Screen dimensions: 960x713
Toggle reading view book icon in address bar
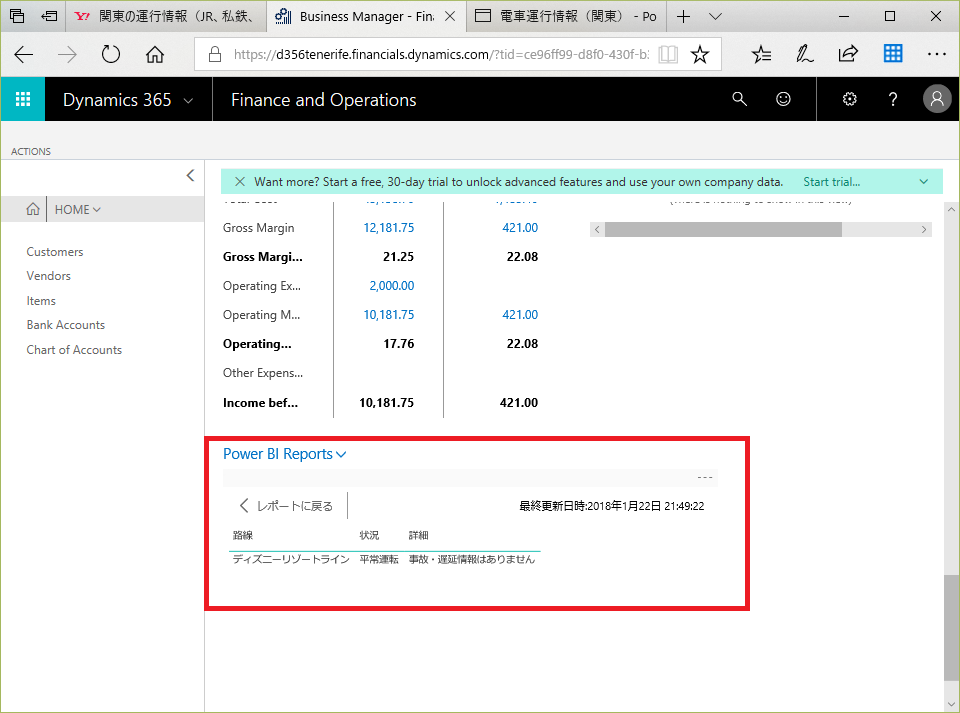click(668, 54)
